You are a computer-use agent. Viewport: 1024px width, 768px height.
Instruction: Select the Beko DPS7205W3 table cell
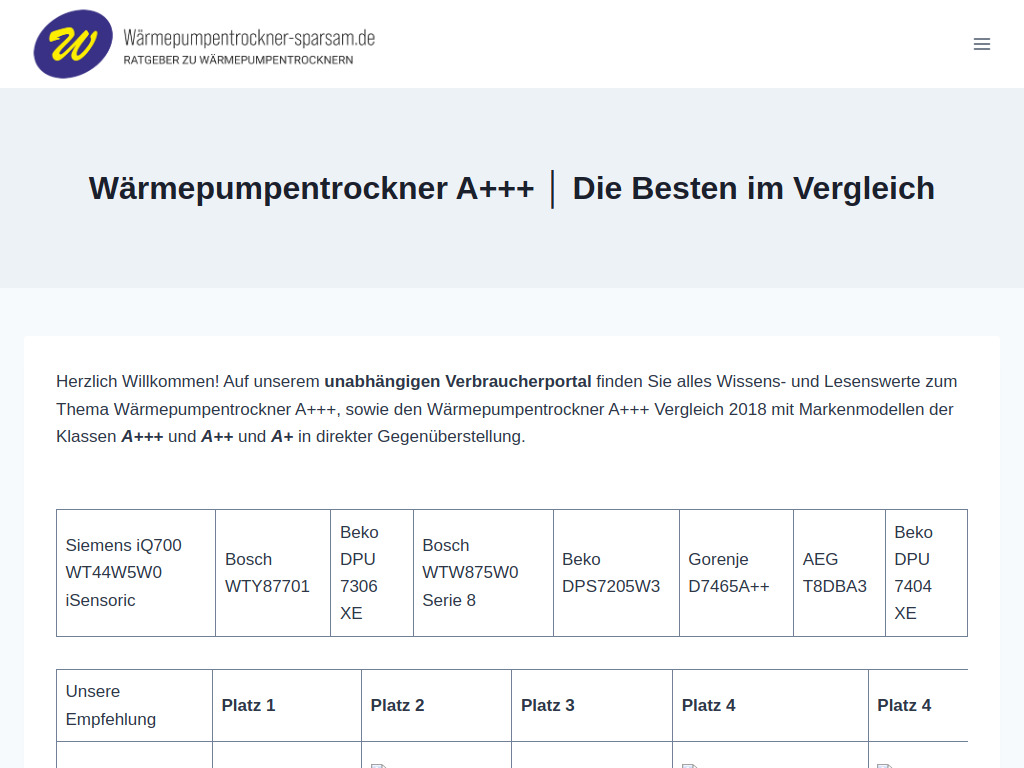[616, 573]
